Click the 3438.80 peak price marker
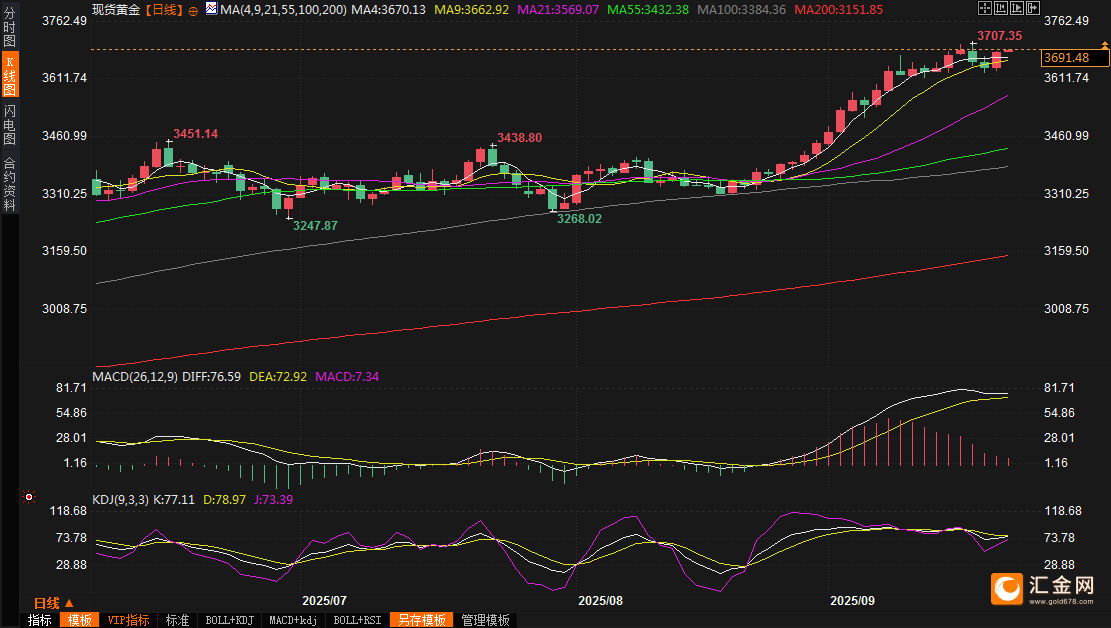The image size is (1111, 628). tap(519, 138)
